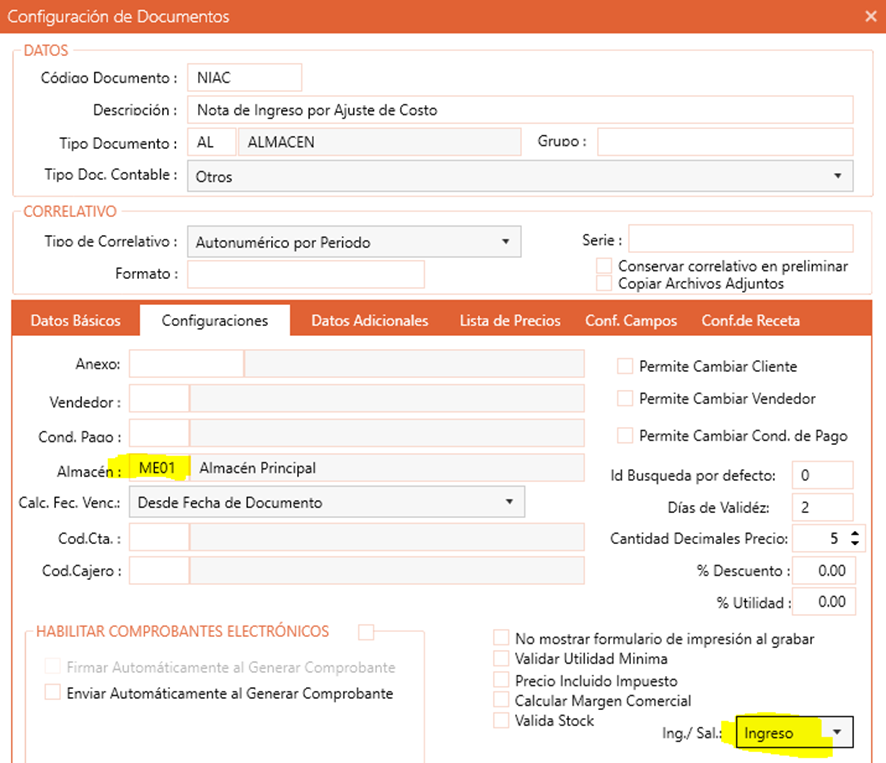Check the Habilitar Comprobantes Electrónicos box
This screenshot has height=763, width=886.
pyautogui.click(x=367, y=632)
